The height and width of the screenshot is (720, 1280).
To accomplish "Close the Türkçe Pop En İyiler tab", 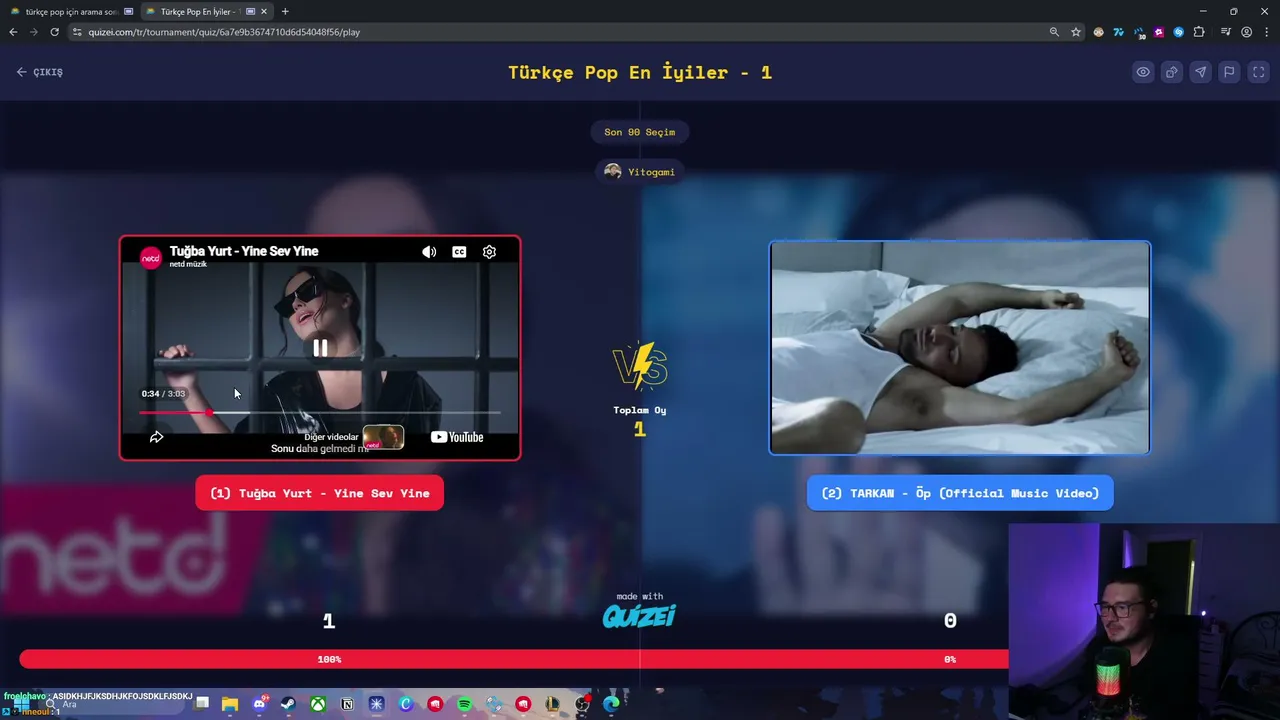I will [264, 12].
